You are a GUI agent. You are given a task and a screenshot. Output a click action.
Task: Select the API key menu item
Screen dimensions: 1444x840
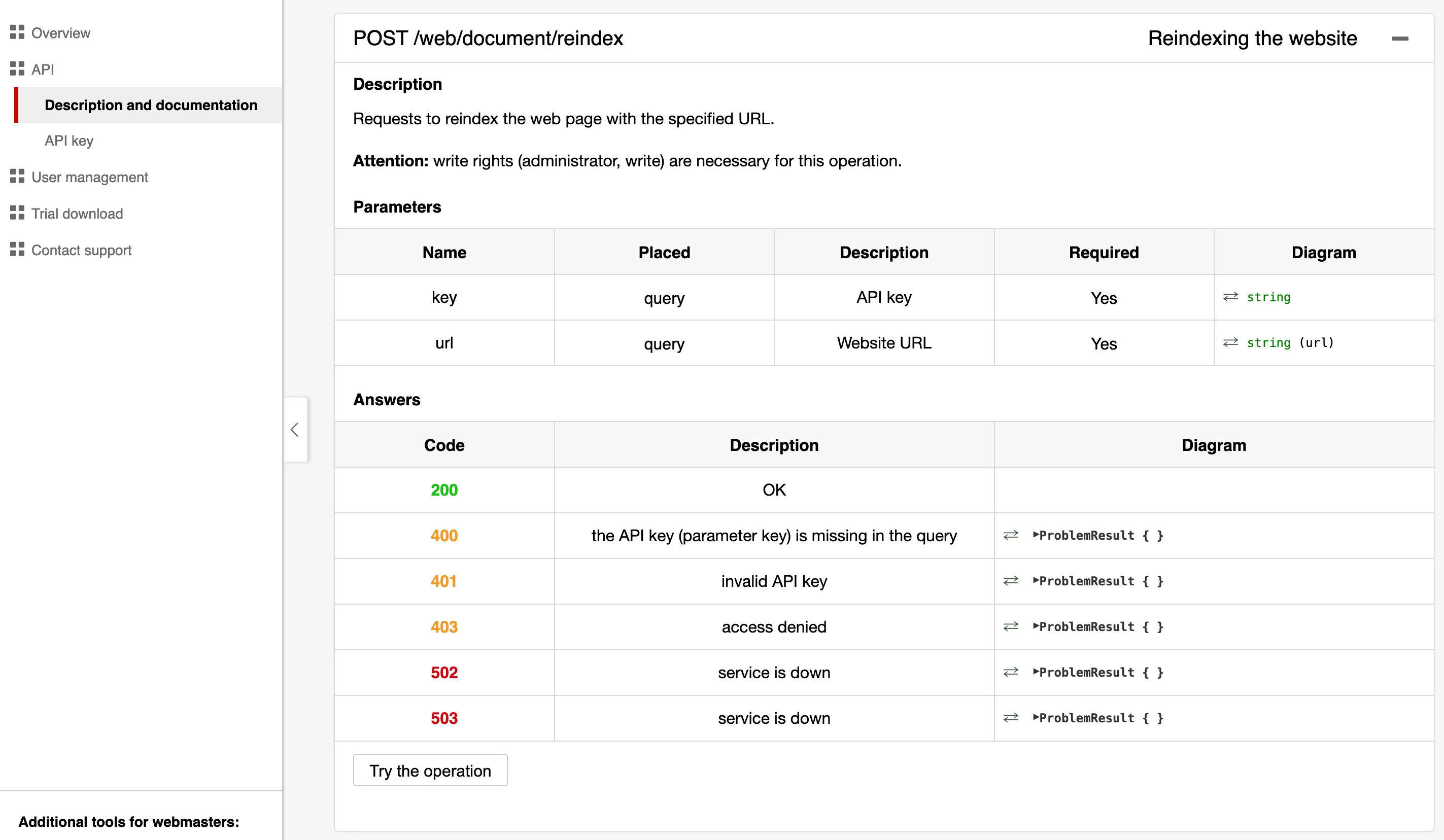click(x=69, y=140)
